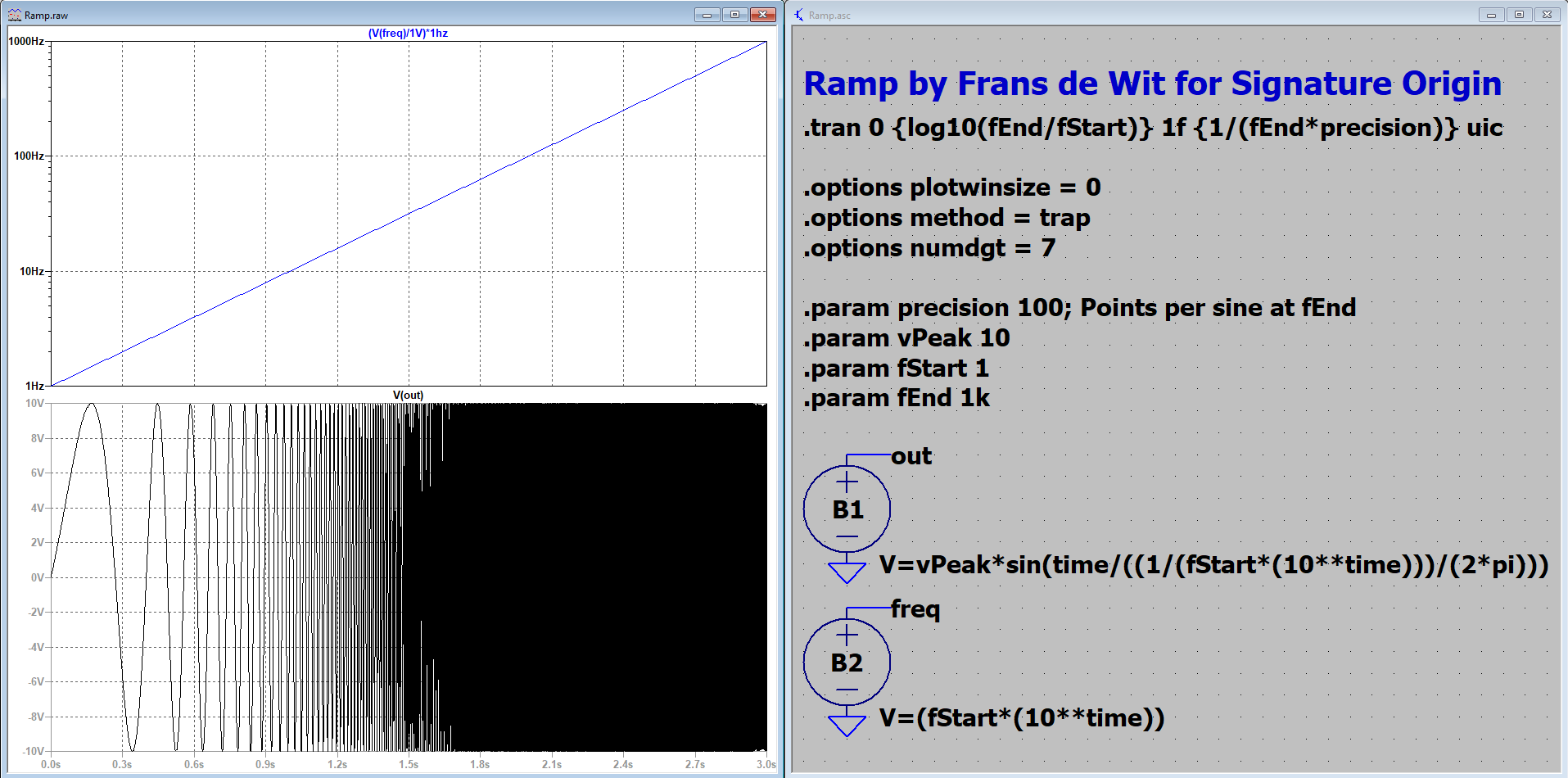Select the '.options numdgt = 7' directive

tap(929, 248)
